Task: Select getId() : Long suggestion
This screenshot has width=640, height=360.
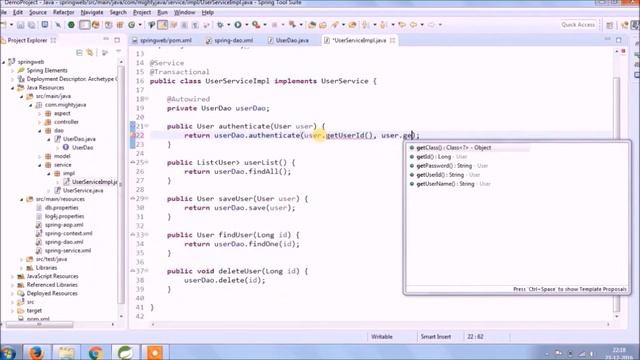Action: coord(438,157)
